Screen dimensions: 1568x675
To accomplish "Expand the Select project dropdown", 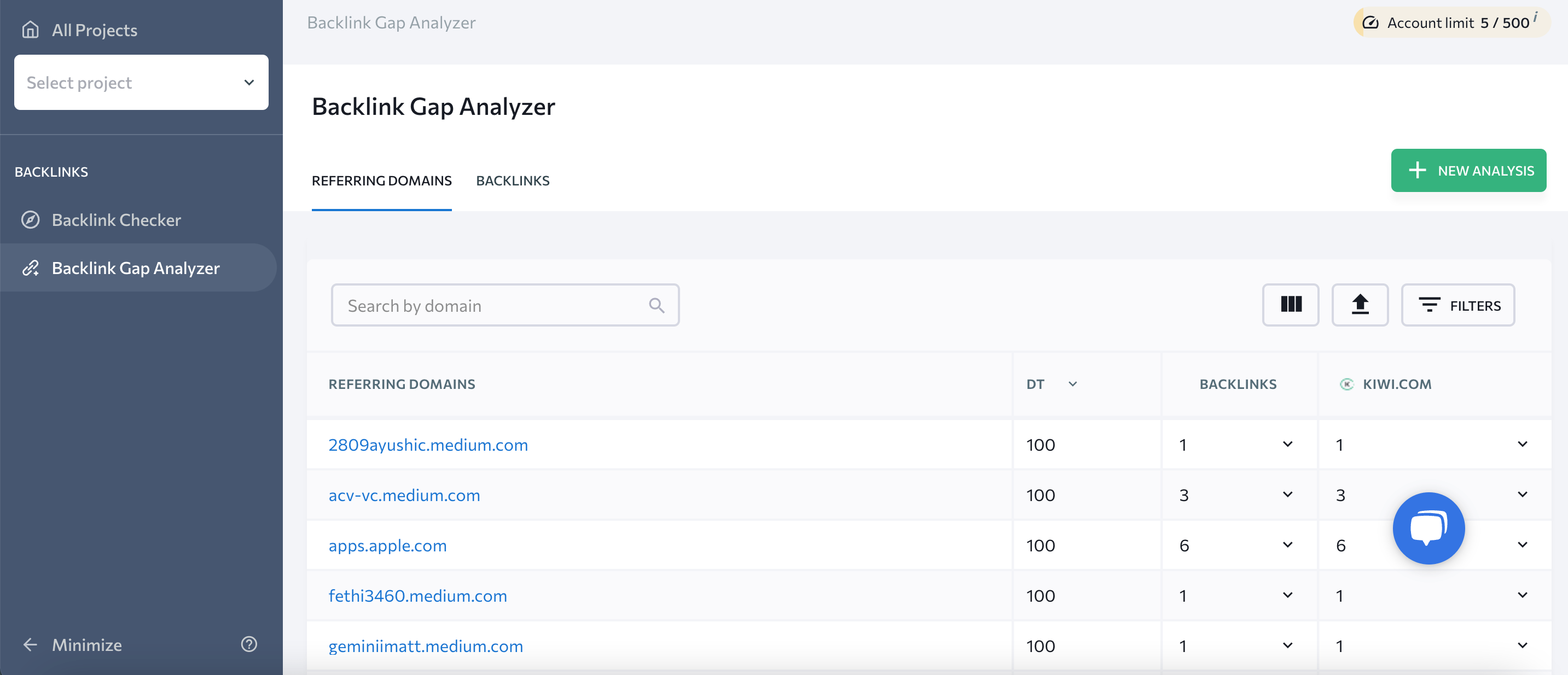I will pos(141,82).
